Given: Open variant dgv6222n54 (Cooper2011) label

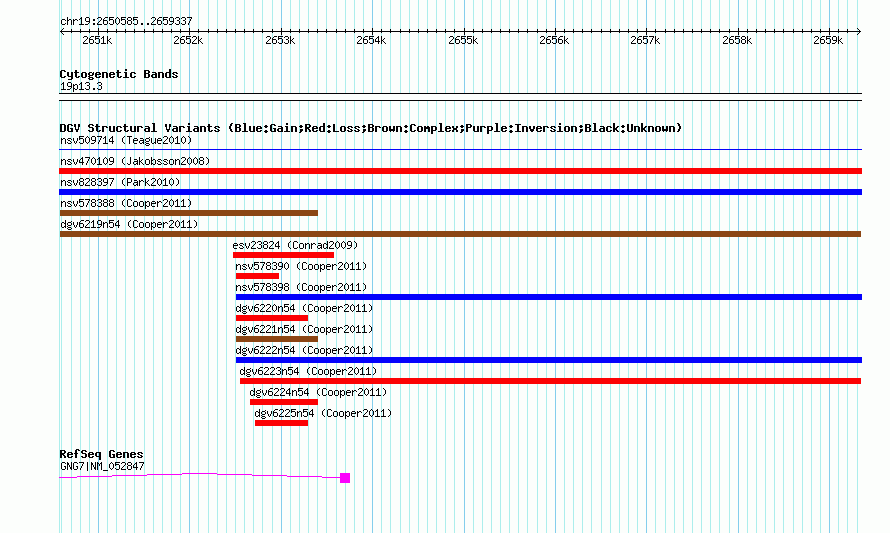Looking at the screenshot, I should coord(304,350).
